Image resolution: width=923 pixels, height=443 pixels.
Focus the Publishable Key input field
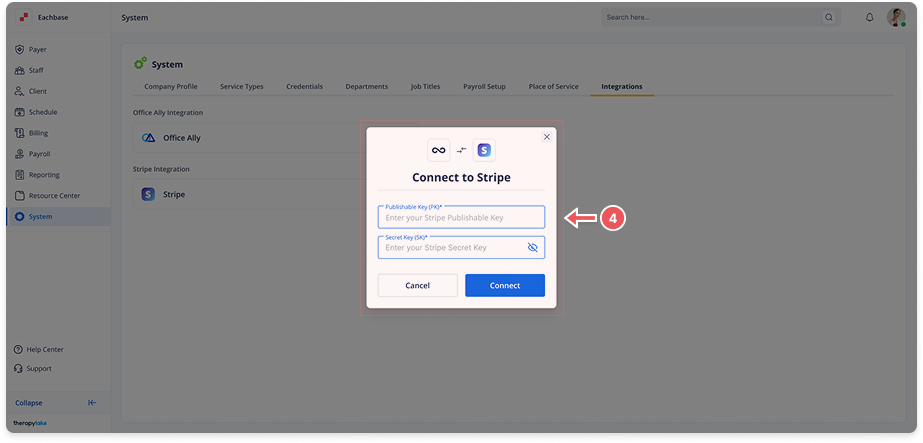click(462, 217)
